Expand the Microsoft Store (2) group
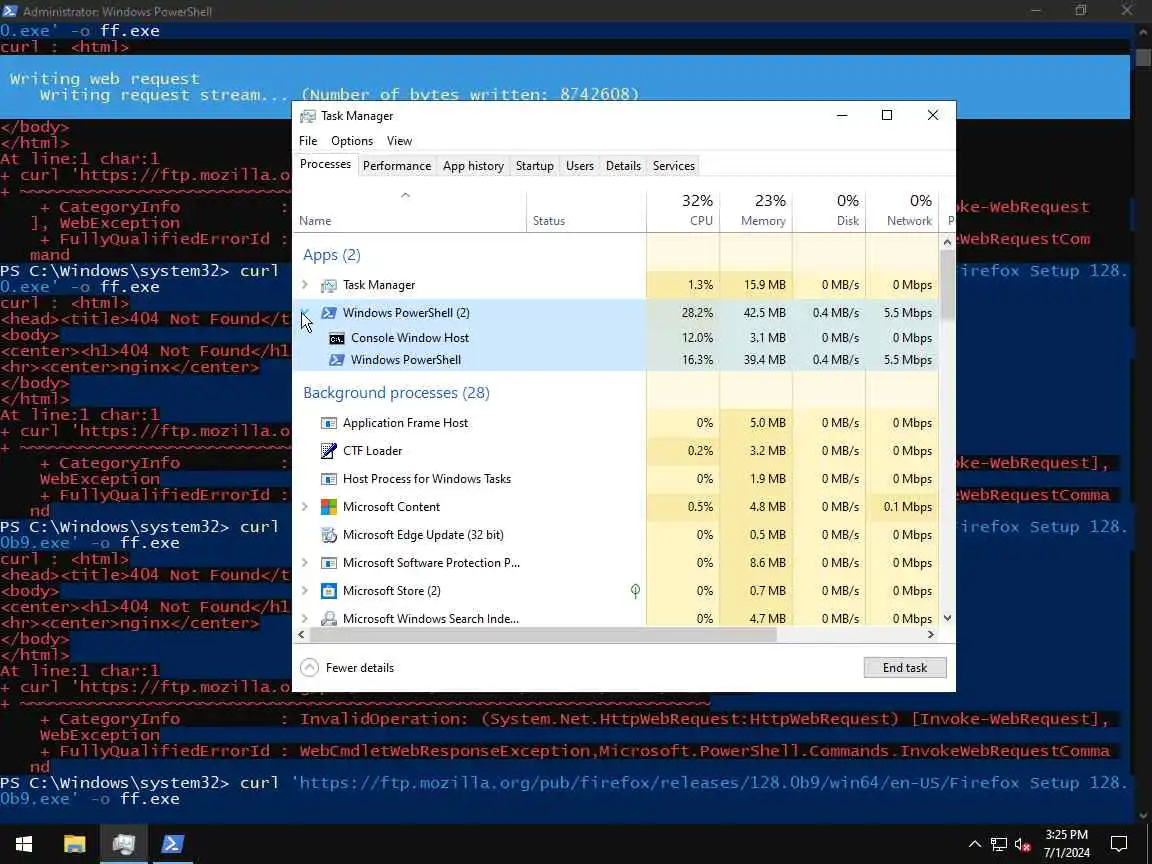 [x=305, y=591]
